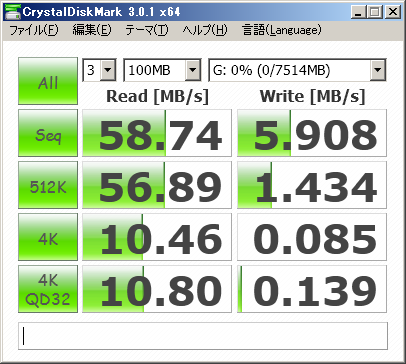The height and width of the screenshot is (364, 406).
Task: Maximize the CrystalDiskMark window
Action: 375,12
